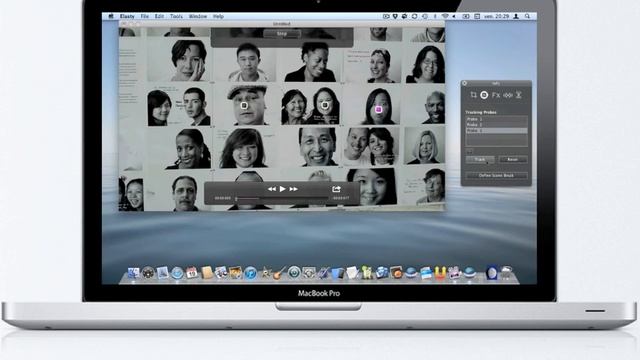Click the play button in playback bar
The height and width of the screenshot is (360, 640).
click(282, 189)
